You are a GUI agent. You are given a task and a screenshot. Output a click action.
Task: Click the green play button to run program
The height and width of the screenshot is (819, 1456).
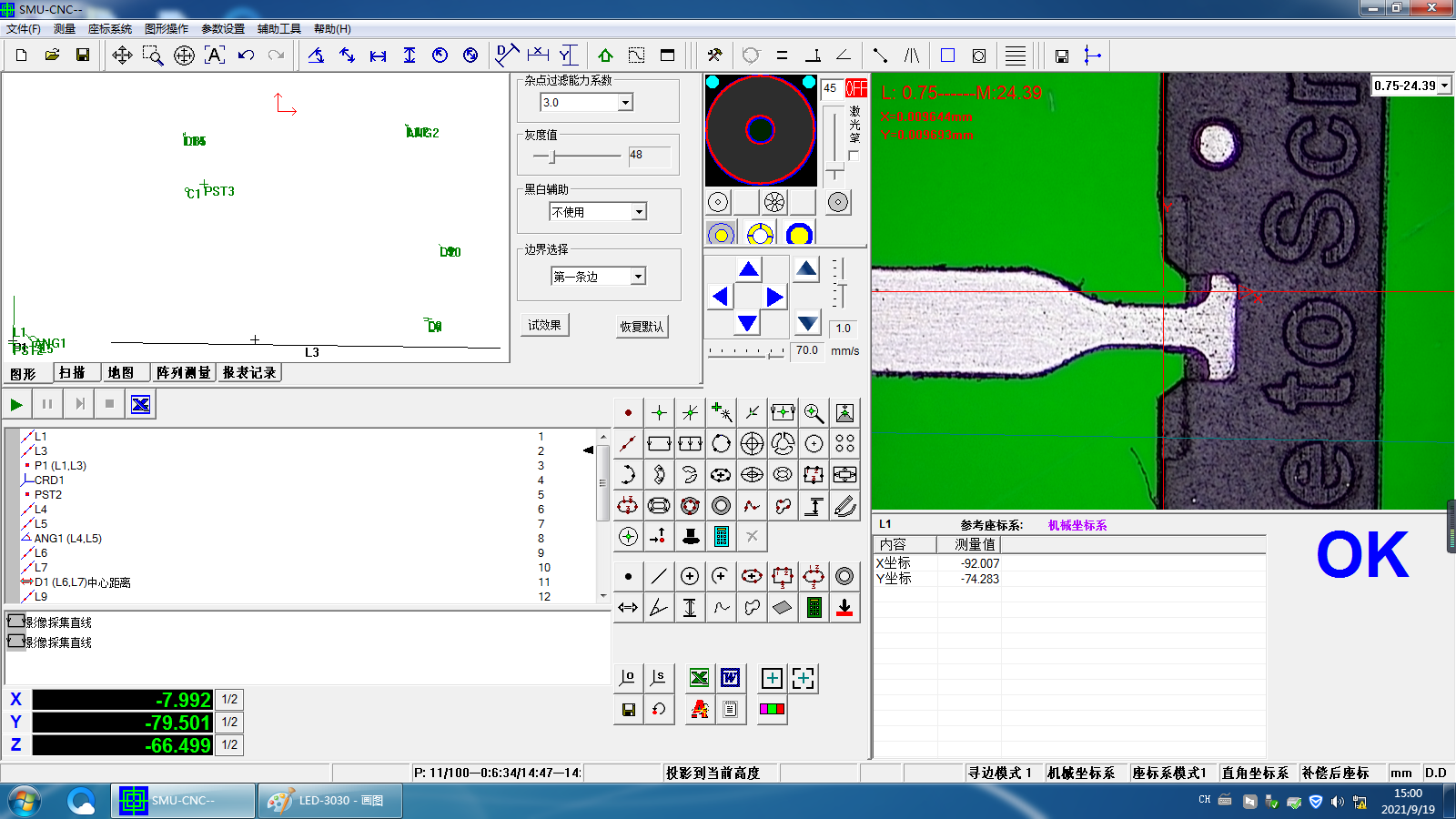[16, 404]
